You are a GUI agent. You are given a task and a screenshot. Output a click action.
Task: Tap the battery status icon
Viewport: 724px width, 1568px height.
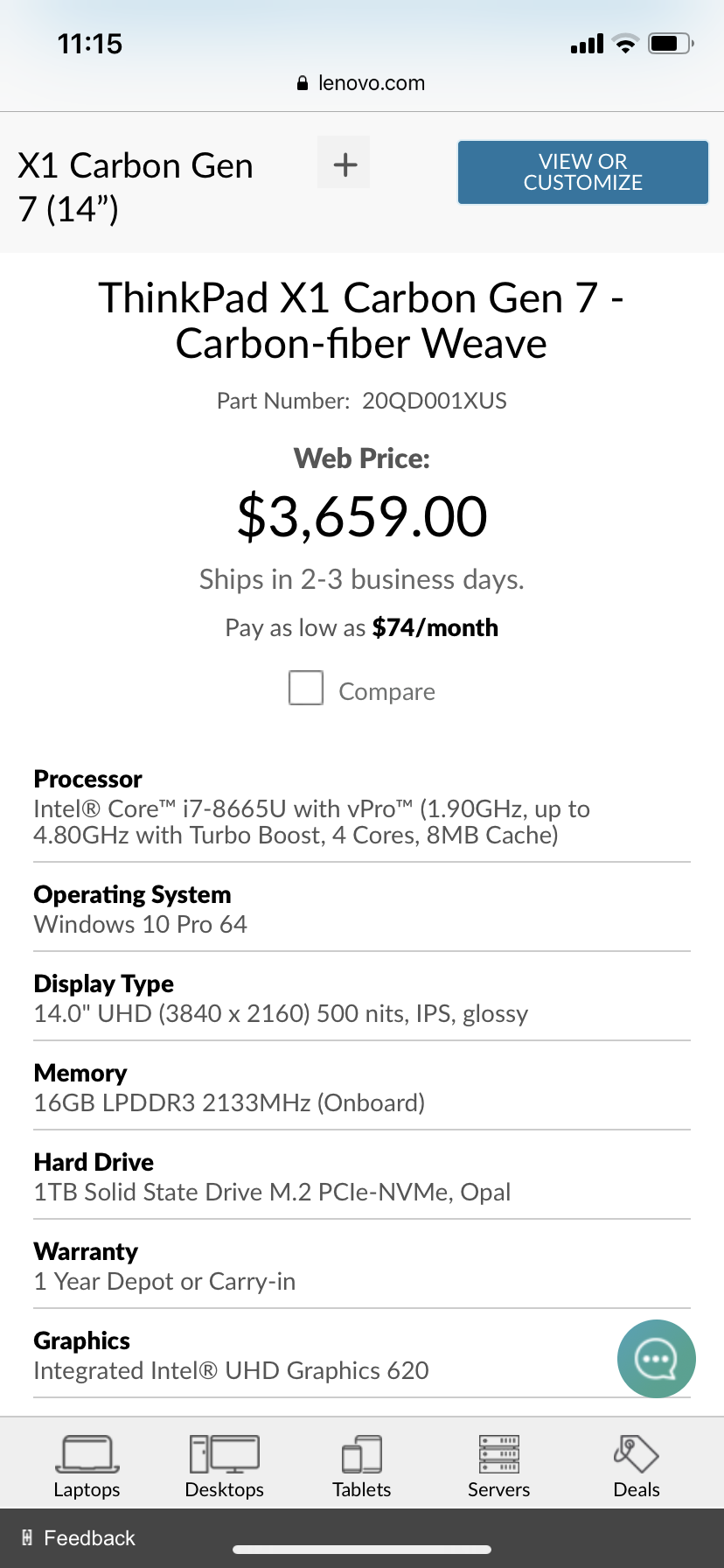click(x=671, y=43)
